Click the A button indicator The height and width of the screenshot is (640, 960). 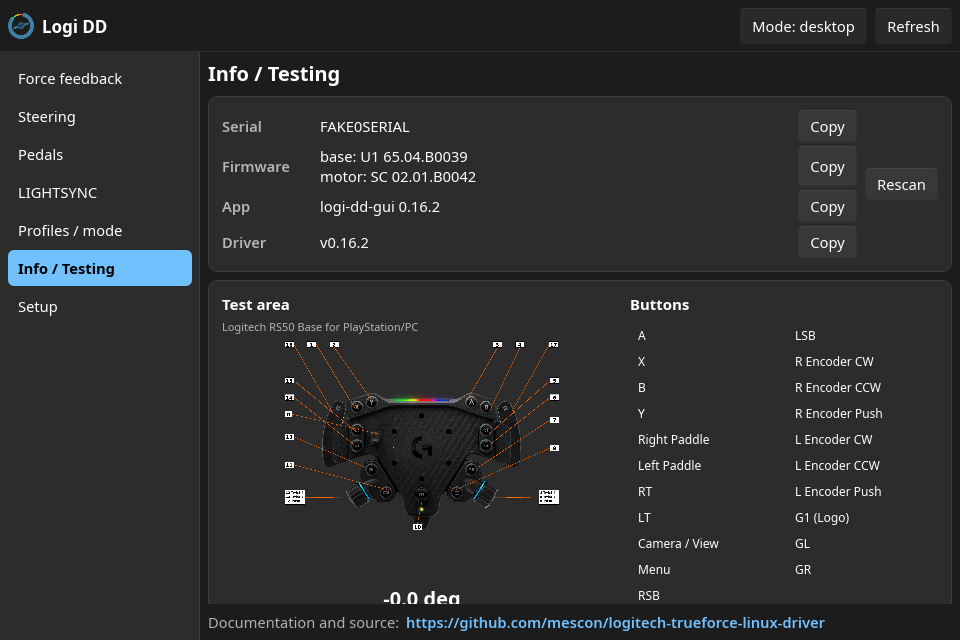[x=641, y=336]
